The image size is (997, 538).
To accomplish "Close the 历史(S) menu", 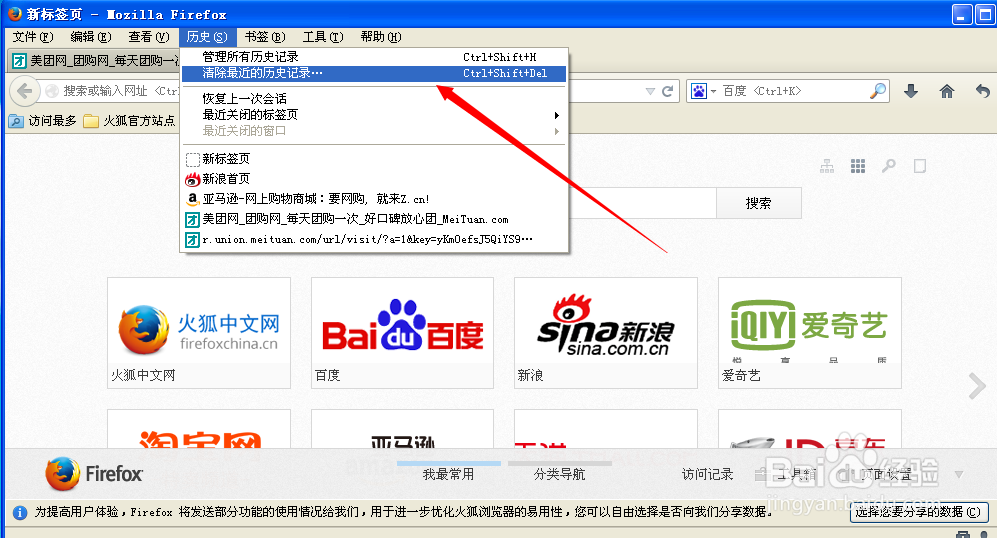I will click(207, 37).
